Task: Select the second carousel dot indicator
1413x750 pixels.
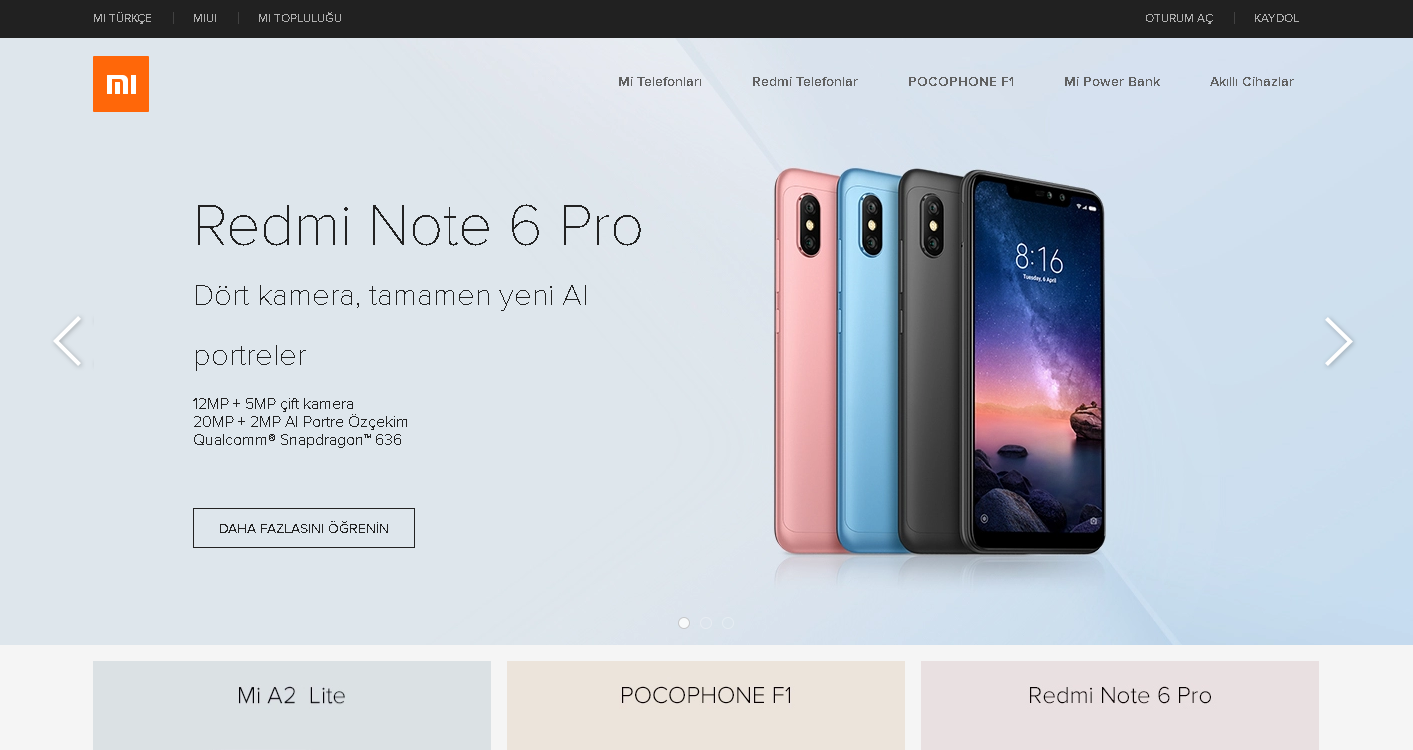Action: pos(706,623)
